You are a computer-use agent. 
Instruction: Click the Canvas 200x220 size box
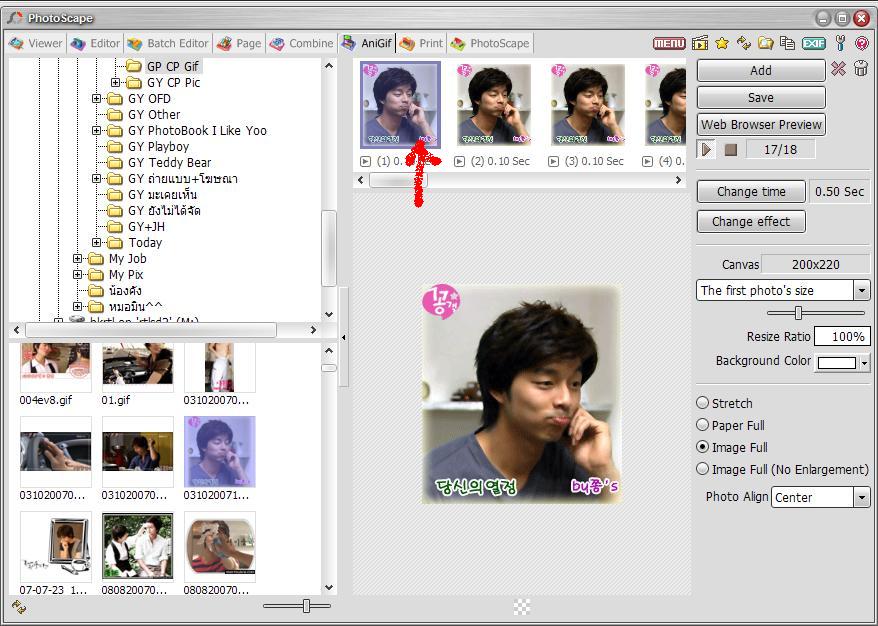(815, 264)
